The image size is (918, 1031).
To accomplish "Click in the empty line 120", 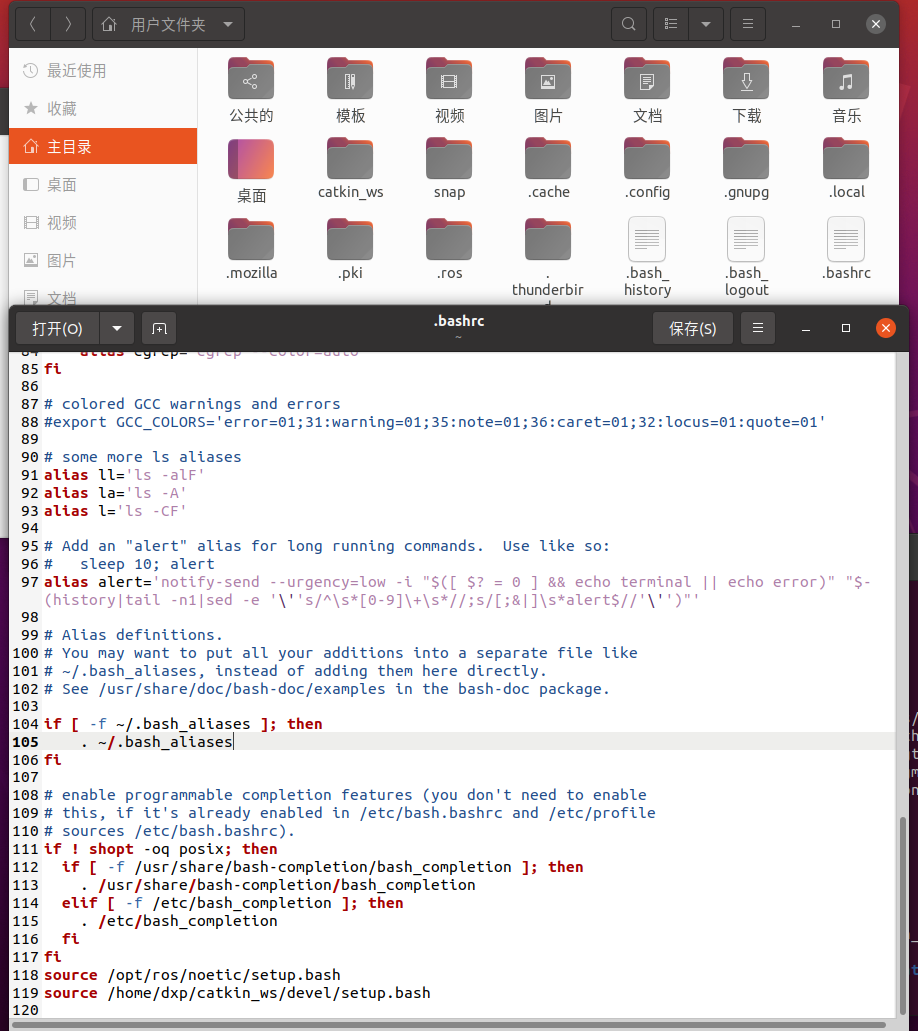I will pyautogui.click(x=468, y=1010).
